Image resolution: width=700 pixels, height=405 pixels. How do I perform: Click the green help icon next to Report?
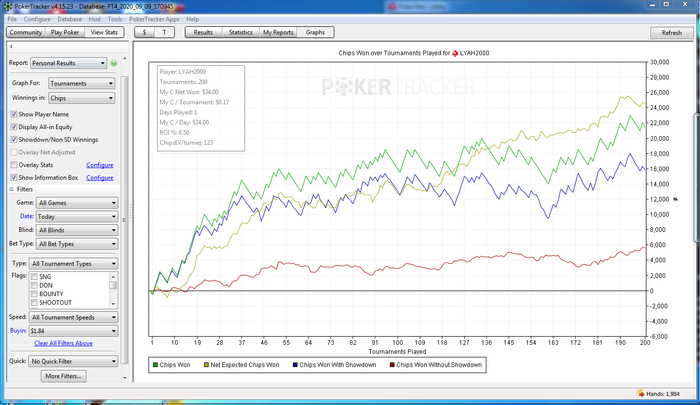pos(114,63)
